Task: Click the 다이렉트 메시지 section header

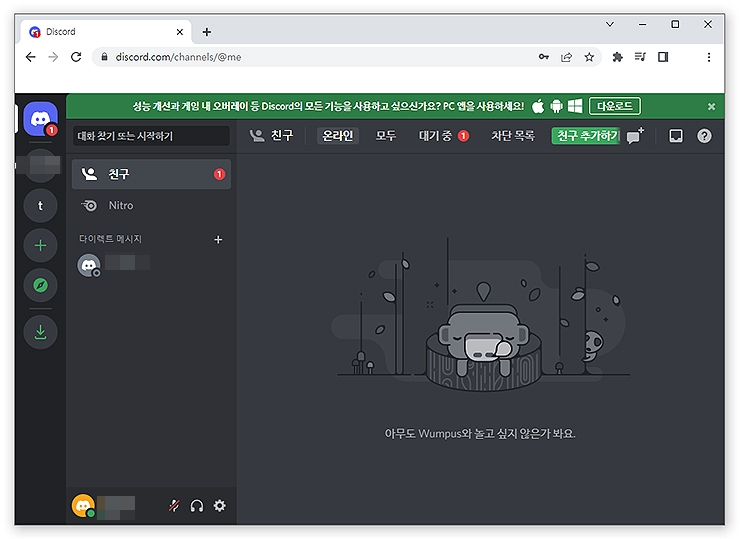Action: (110, 239)
